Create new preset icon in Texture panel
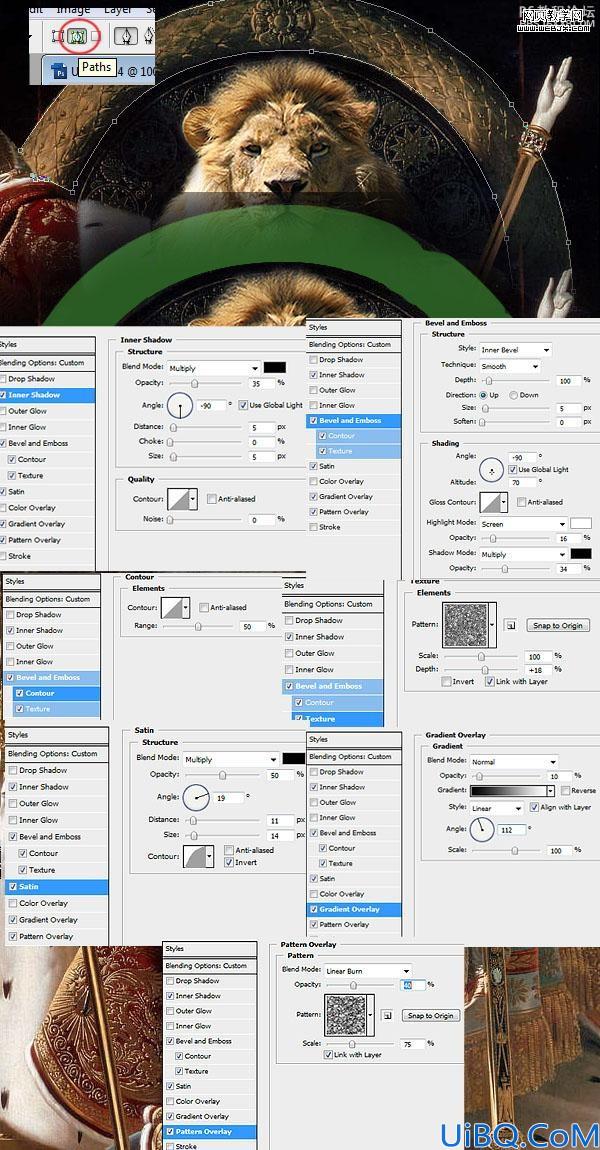This screenshot has width=600, height=1150. 511,626
